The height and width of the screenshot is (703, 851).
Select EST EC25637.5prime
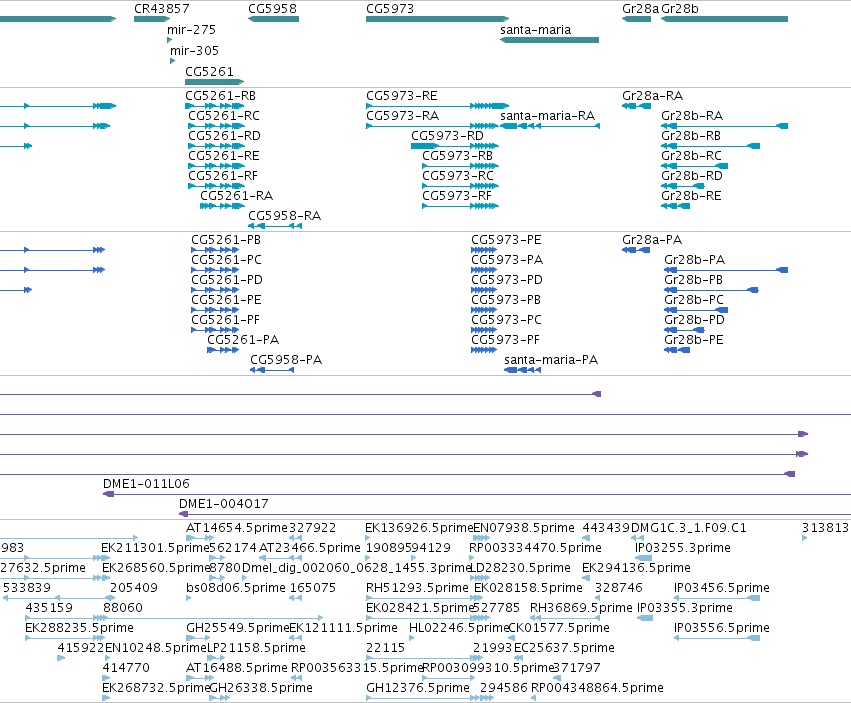pyautogui.click(x=518, y=658)
